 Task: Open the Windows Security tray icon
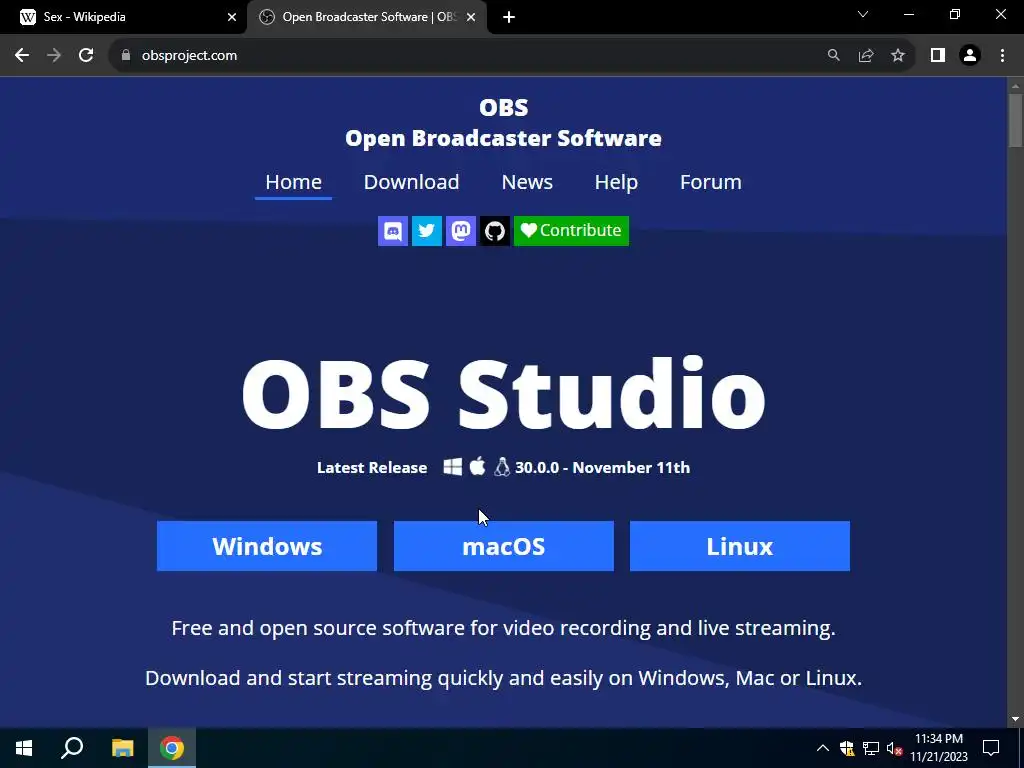(847, 748)
